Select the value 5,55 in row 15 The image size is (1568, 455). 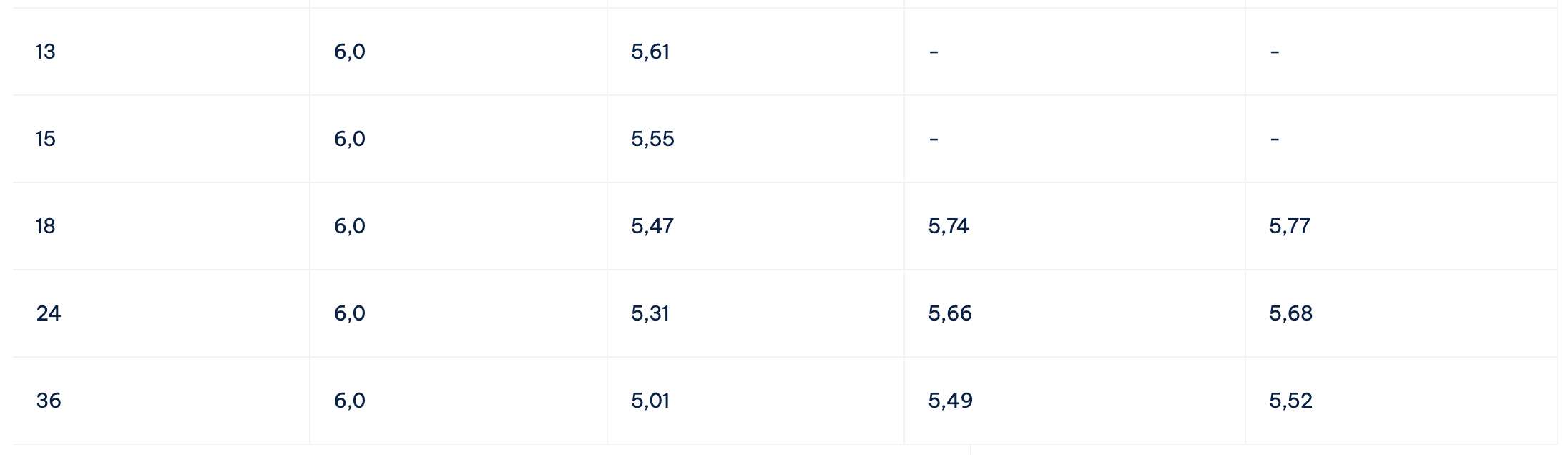(652, 139)
